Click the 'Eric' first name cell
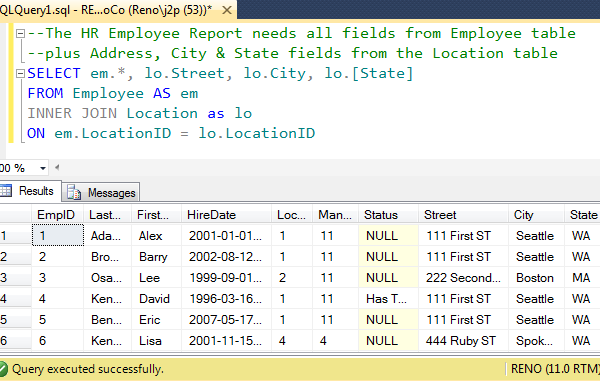 tap(157, 320)
